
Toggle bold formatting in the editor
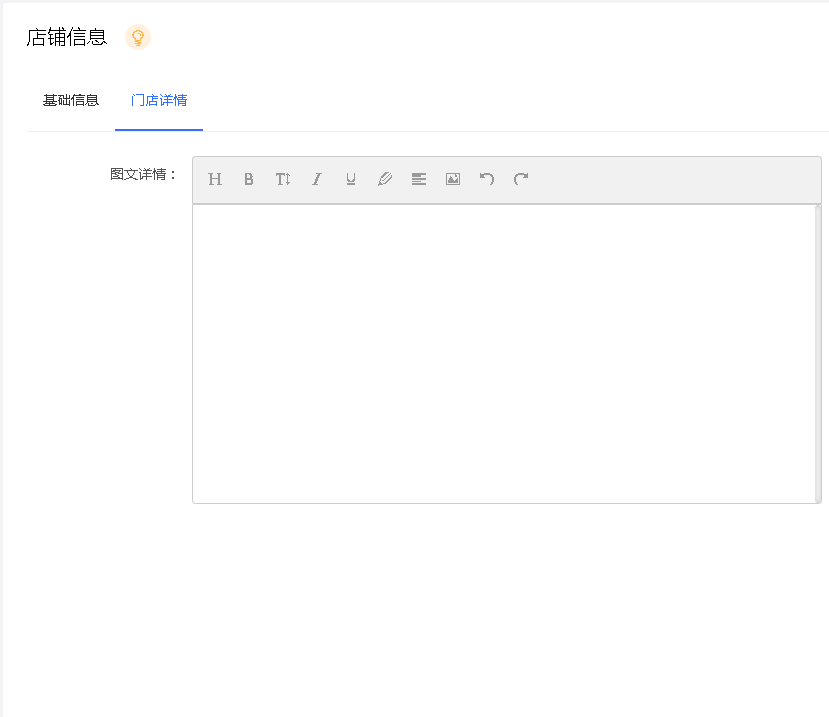pos(248,179)
